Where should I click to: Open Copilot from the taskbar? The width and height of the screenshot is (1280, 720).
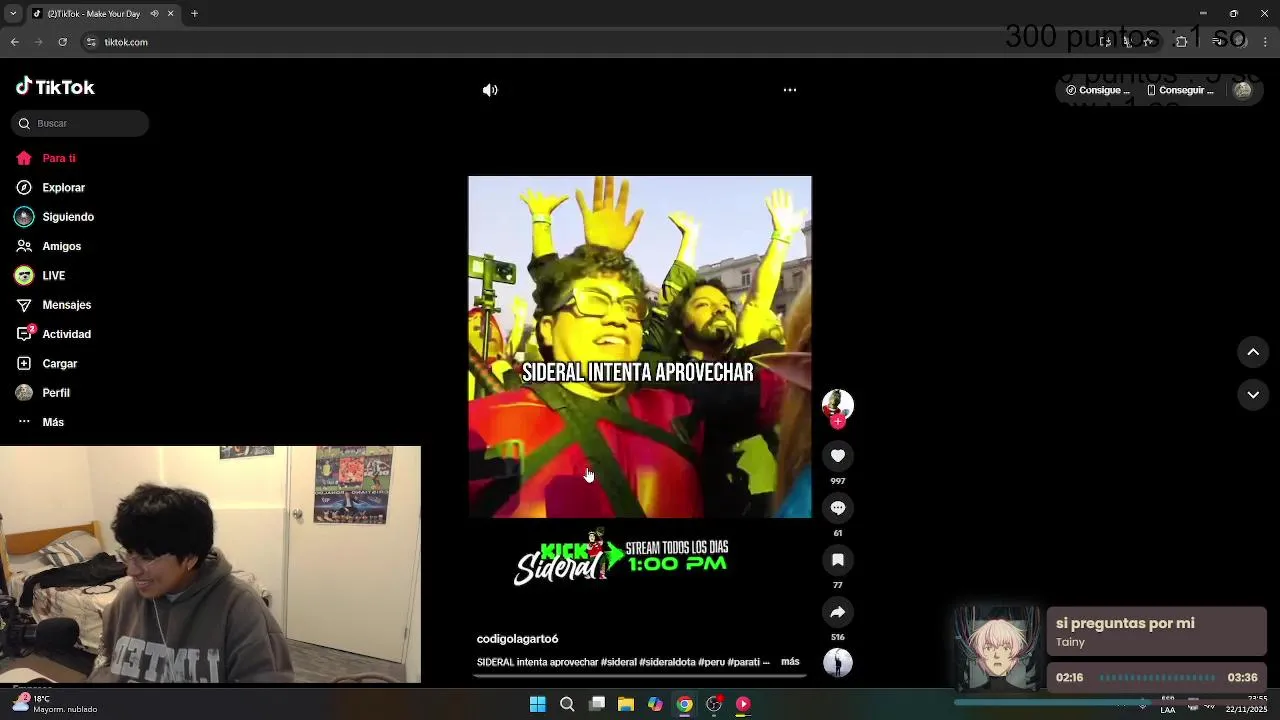pos(655,704)
